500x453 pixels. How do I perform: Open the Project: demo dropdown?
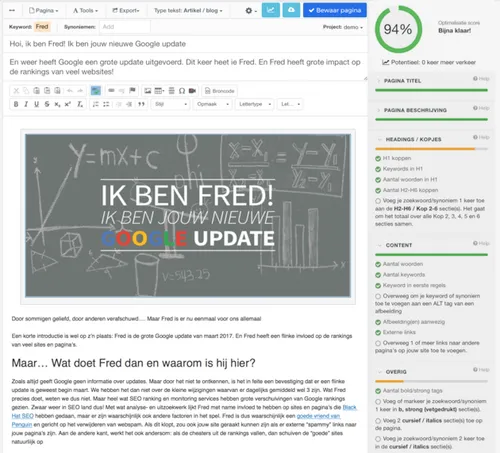point(343,27)
